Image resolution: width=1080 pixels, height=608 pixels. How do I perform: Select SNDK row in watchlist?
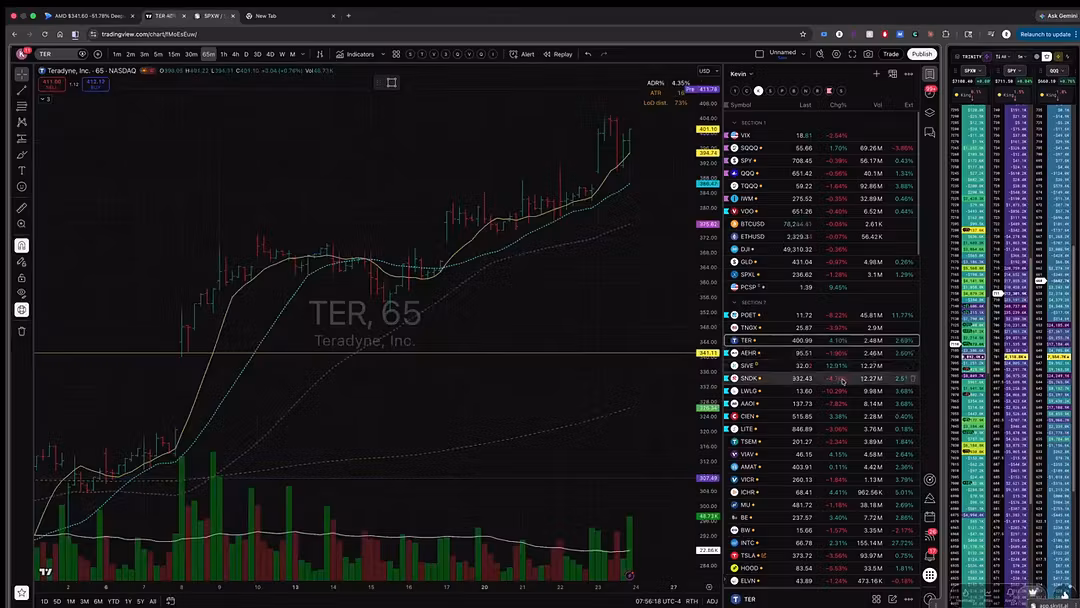coord(821,378)
